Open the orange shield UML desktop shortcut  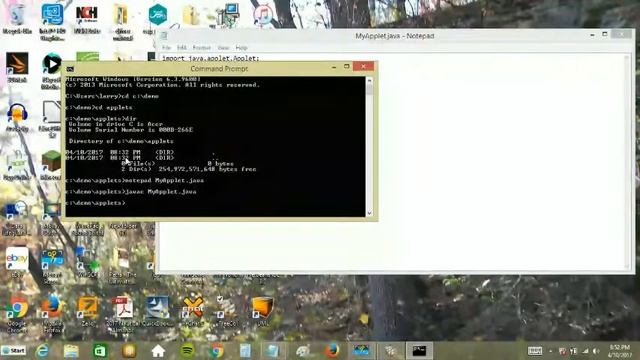point(262,307)
